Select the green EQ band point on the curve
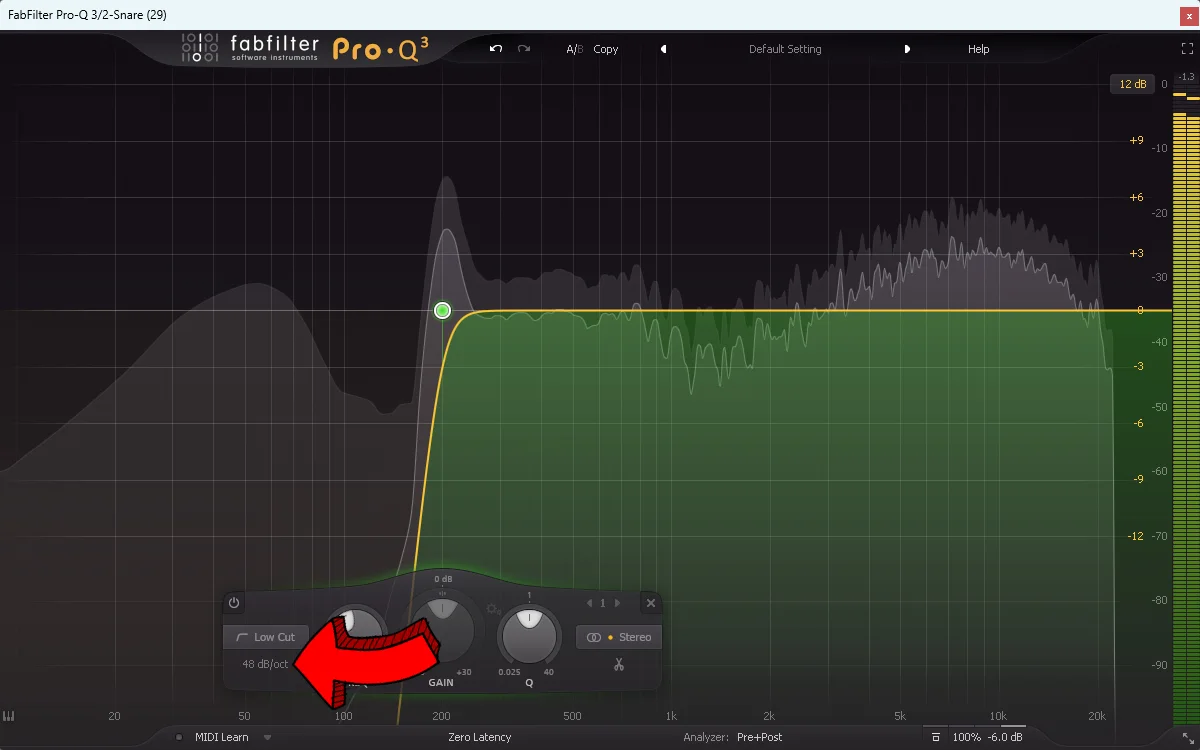The width and height of the screenshot is (1200, 750). (441, 310)
